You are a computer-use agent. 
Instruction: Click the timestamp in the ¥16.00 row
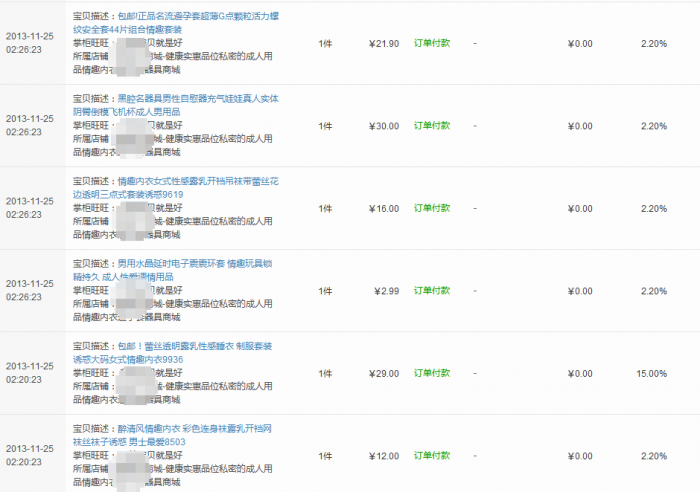[29, 208]
